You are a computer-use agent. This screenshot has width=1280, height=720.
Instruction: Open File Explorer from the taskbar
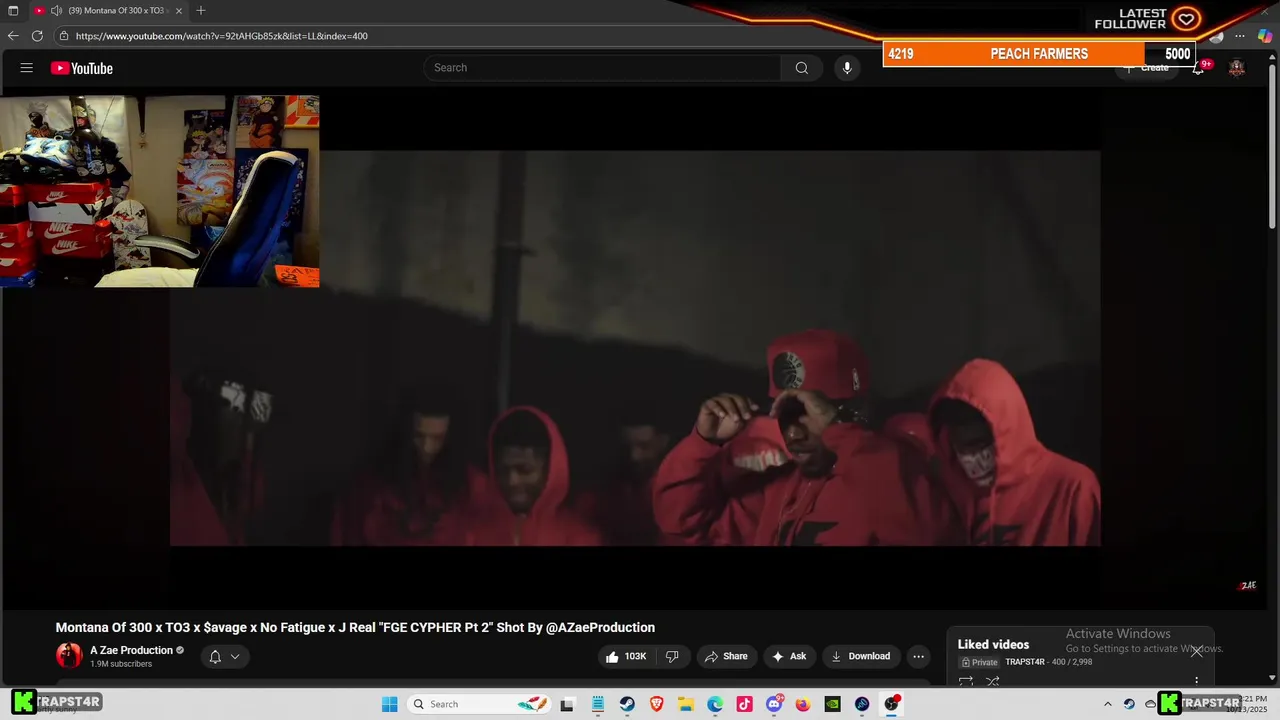tap(686, 704)
